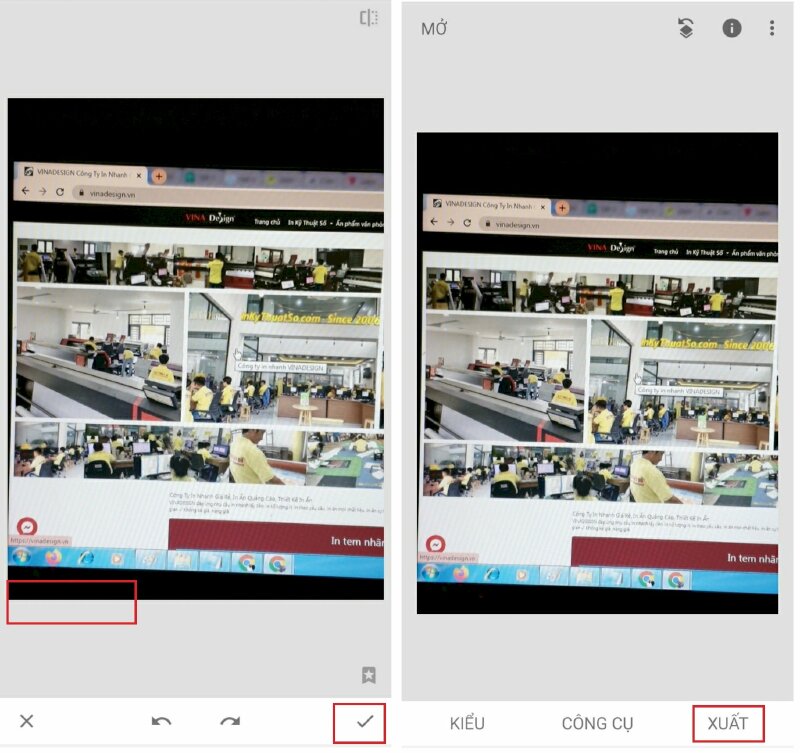Viewport: 800px width, 753px height.
Task: Open the CÔNG CỤ tools tab
Action: (x=597, y=723)
